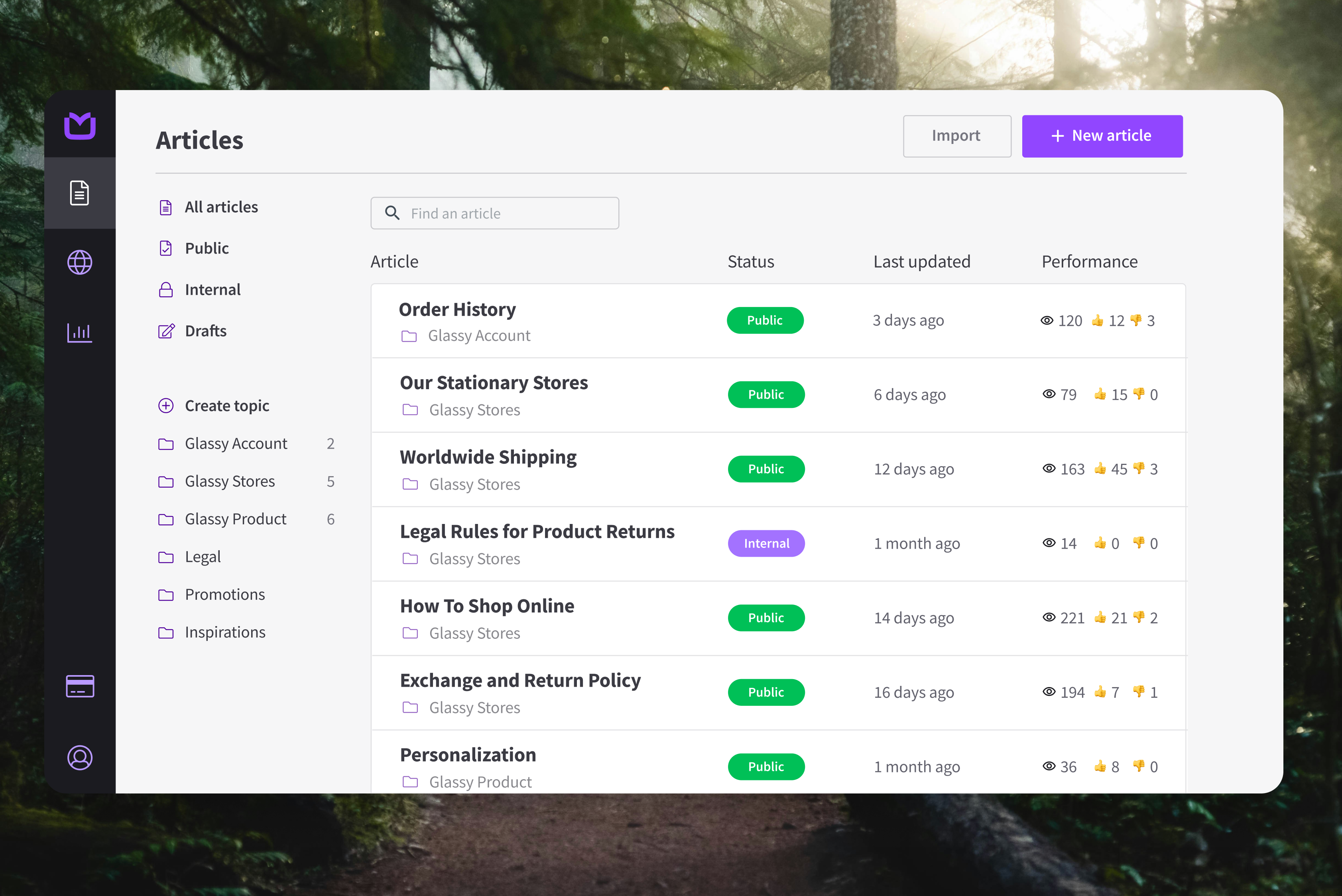Image resolution: width=1342 pixels, height=896 pixels.
Task: Open the How To Shop Online article
Action: 487,606
